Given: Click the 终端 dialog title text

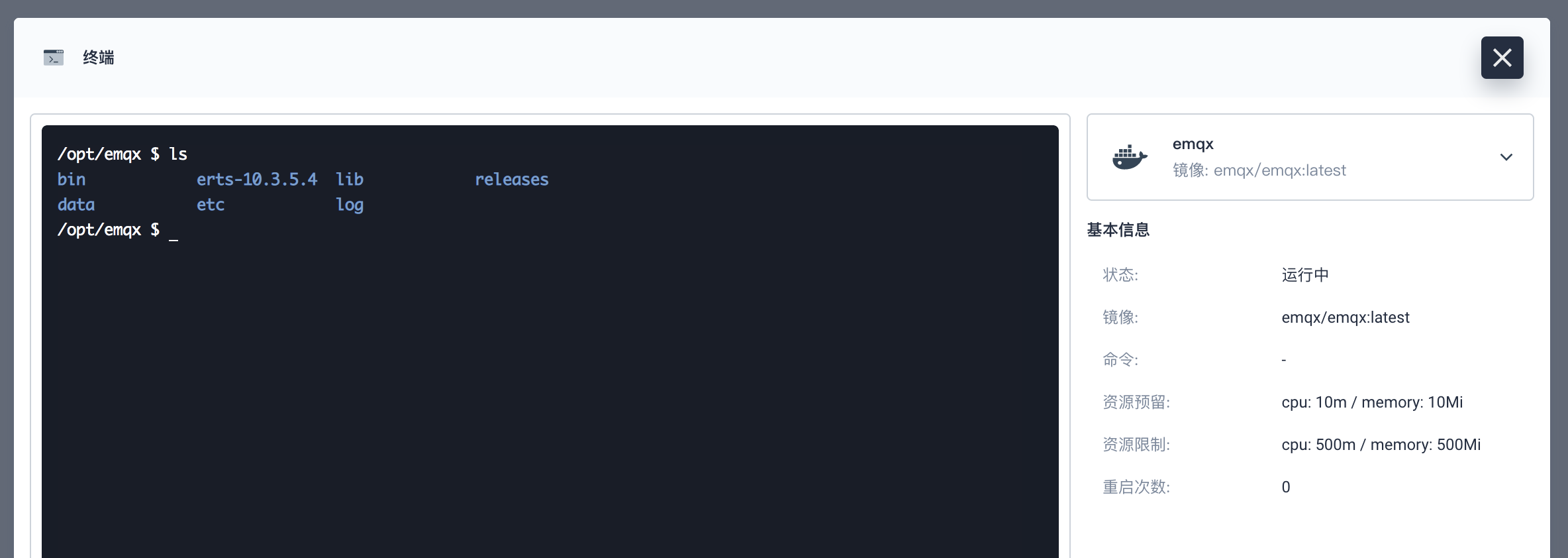Looking at the screenshot, I should click(x=99, y=58).
